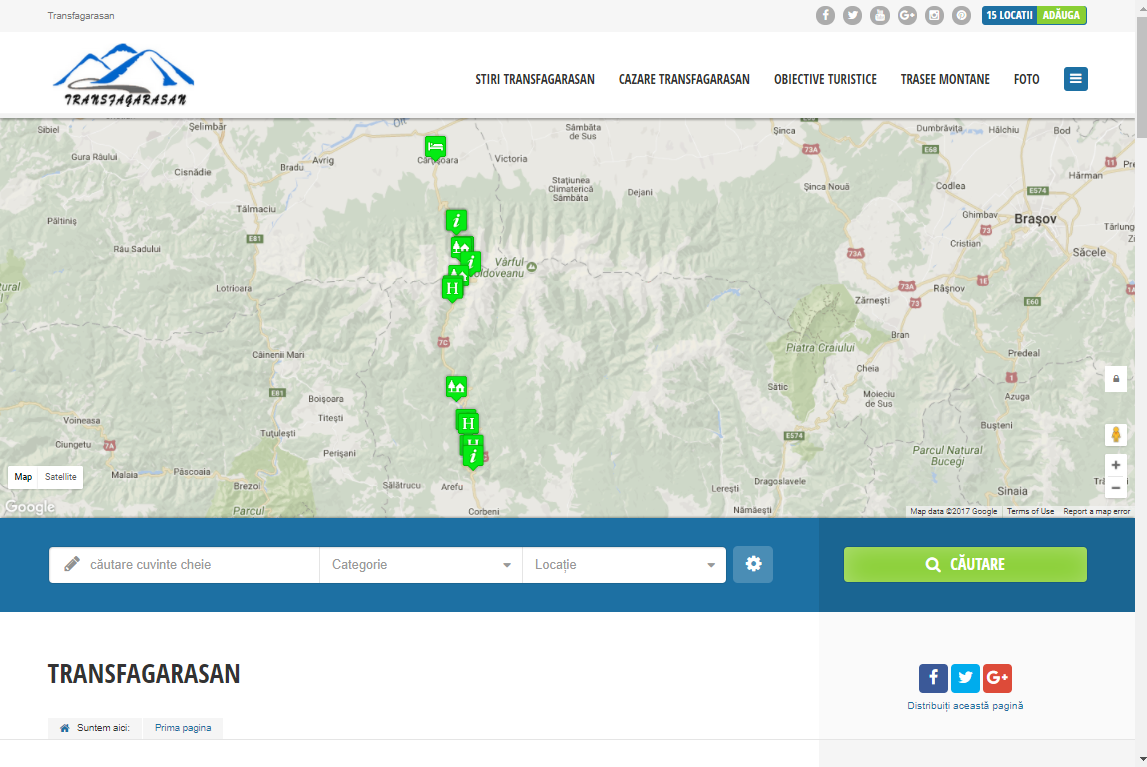
Task: Open the Facebook icon in top bar
Action: click(825, 15)
